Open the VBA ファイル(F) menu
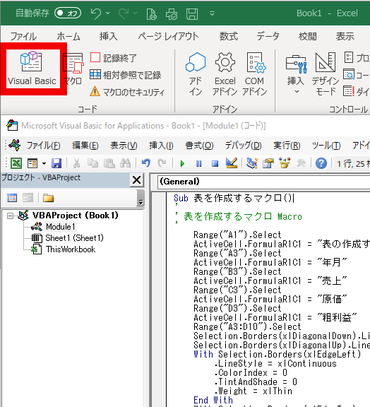The image size is (370, 407). tap(43, 145)
